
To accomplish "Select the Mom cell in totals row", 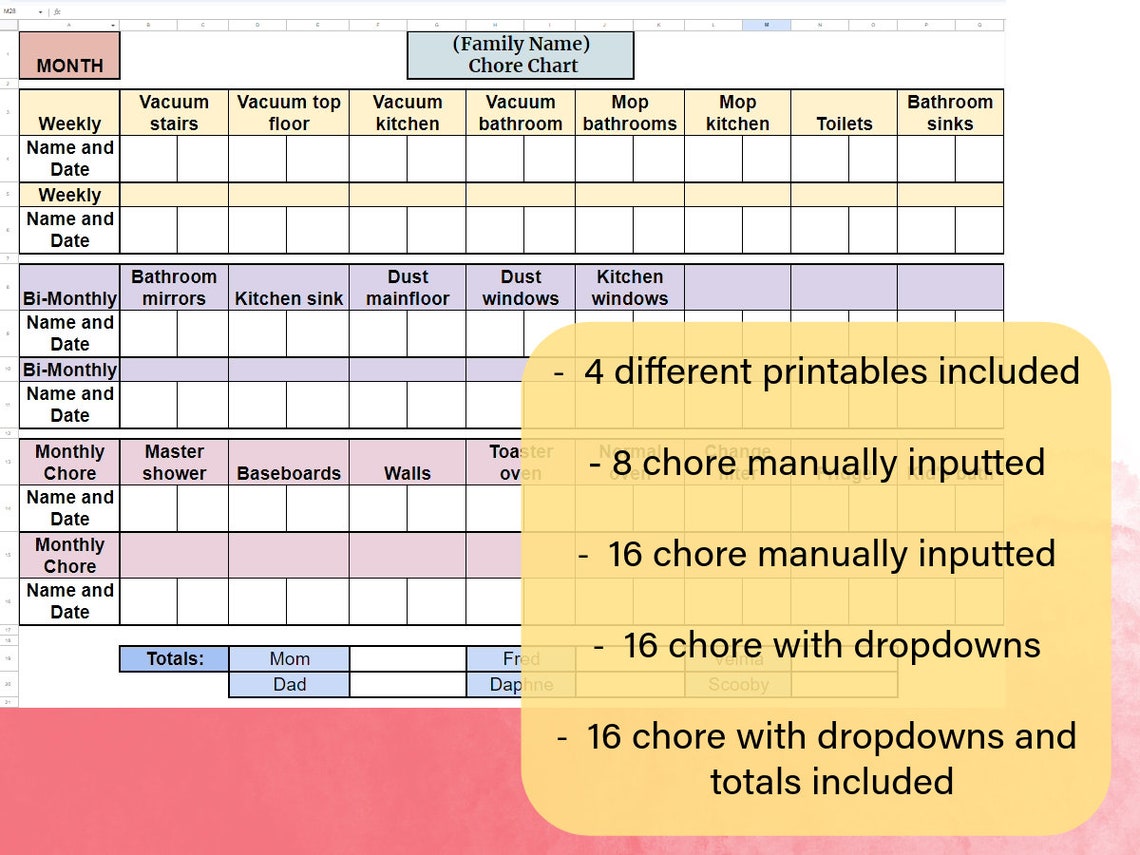I will (x=289, y=658).
